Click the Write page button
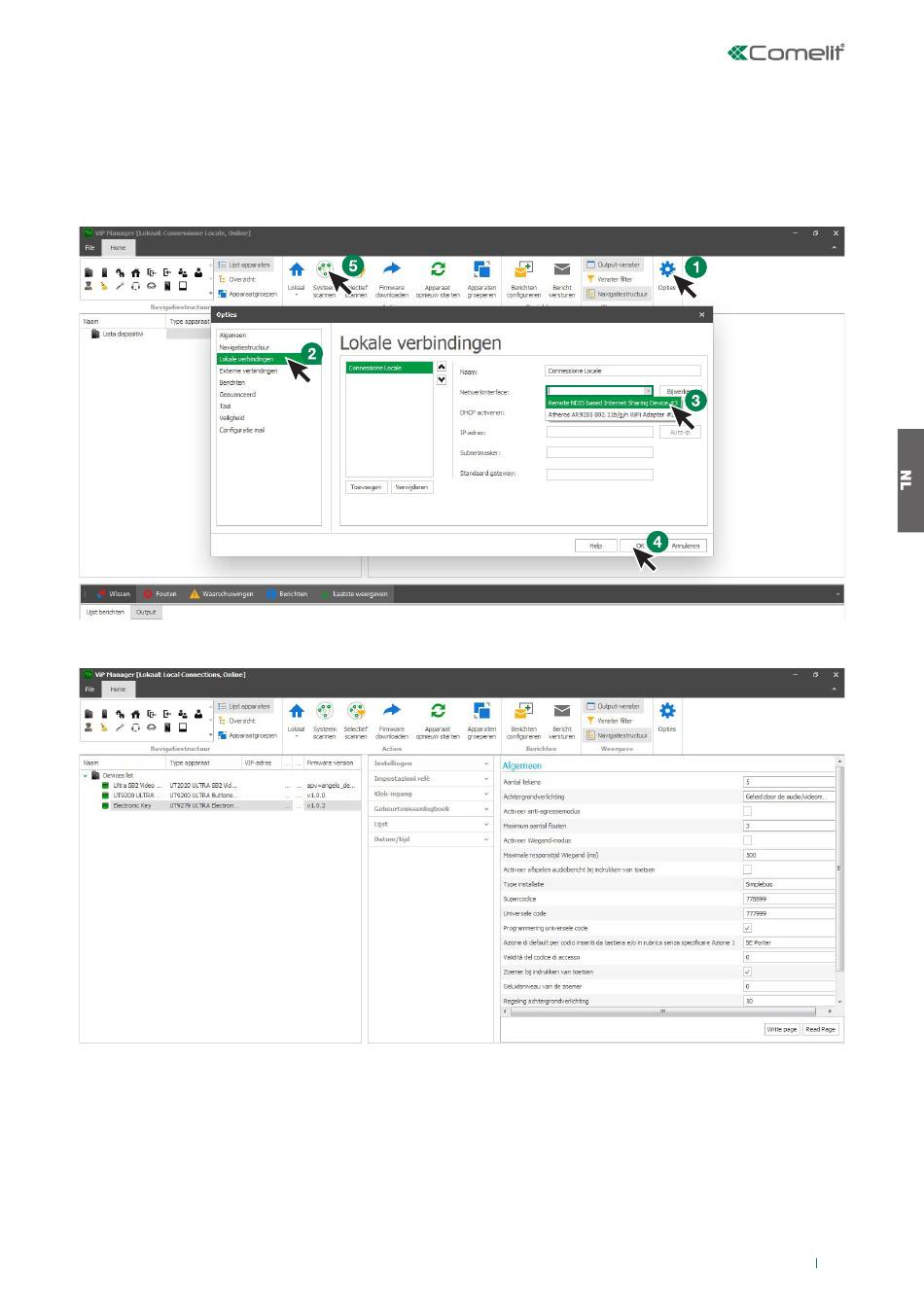 782,1029
